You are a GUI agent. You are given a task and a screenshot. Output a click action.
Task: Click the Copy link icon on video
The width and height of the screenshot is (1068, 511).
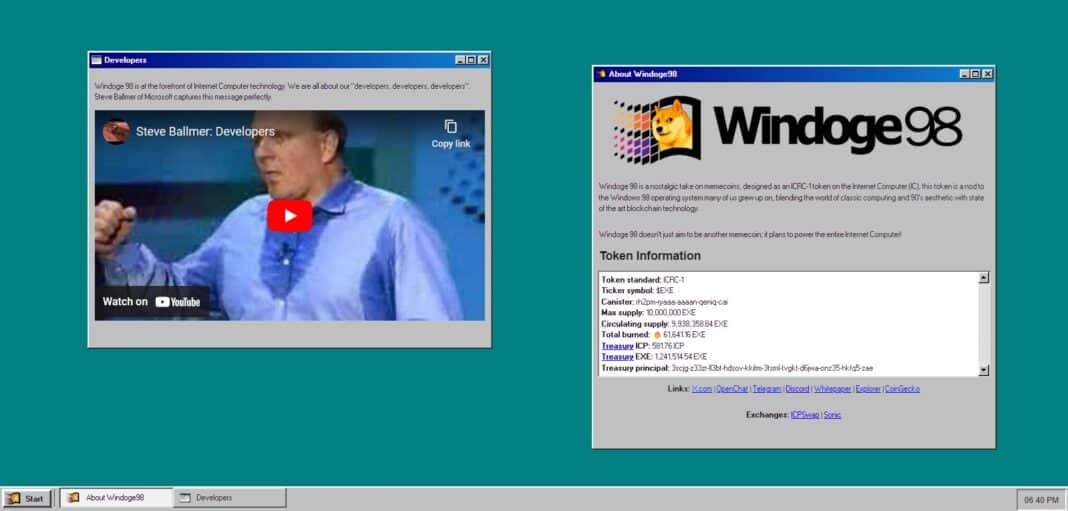[x=450, y=127]
